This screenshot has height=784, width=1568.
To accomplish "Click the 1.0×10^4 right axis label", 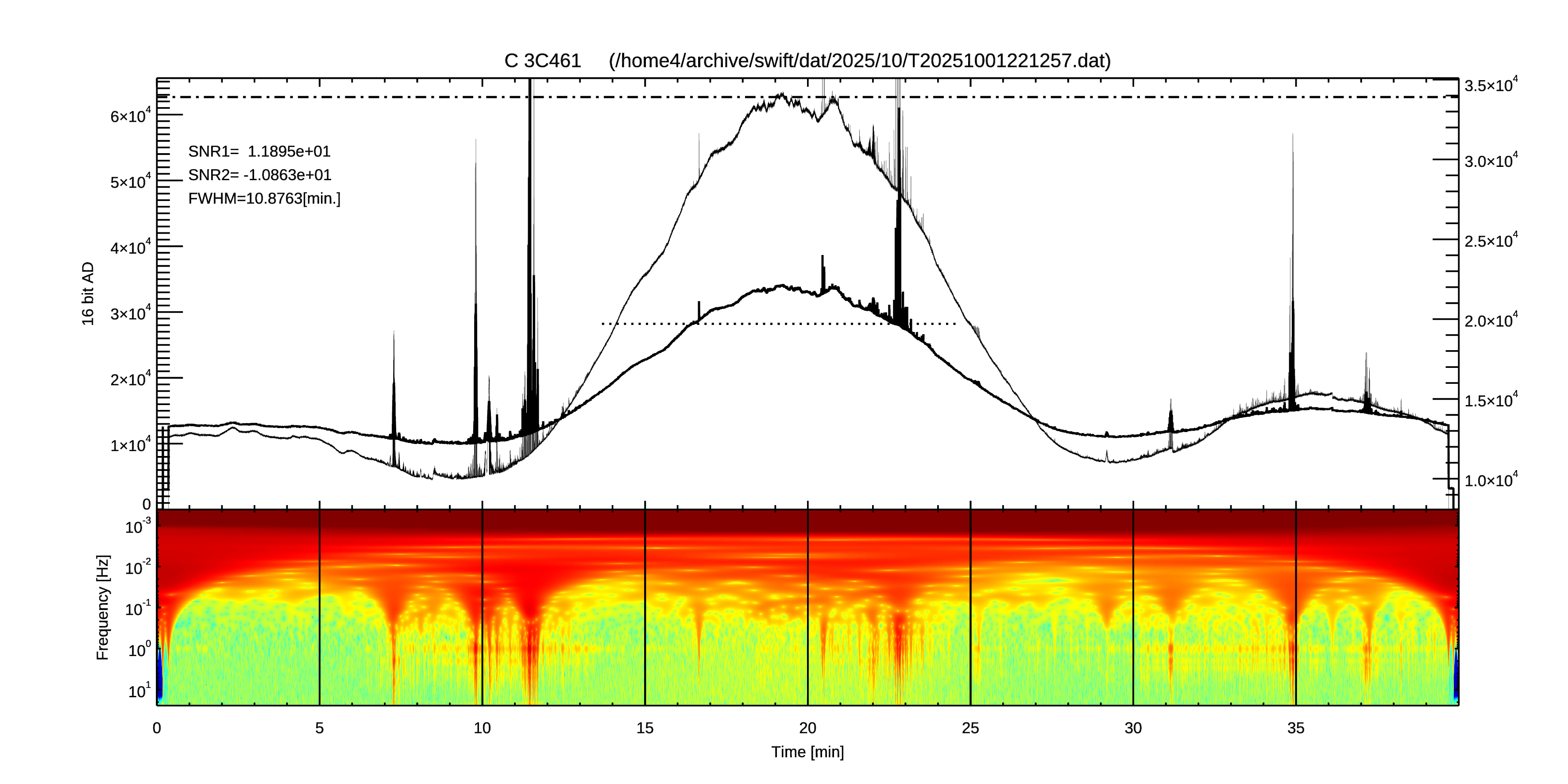I will click(x=1491, y=480).
